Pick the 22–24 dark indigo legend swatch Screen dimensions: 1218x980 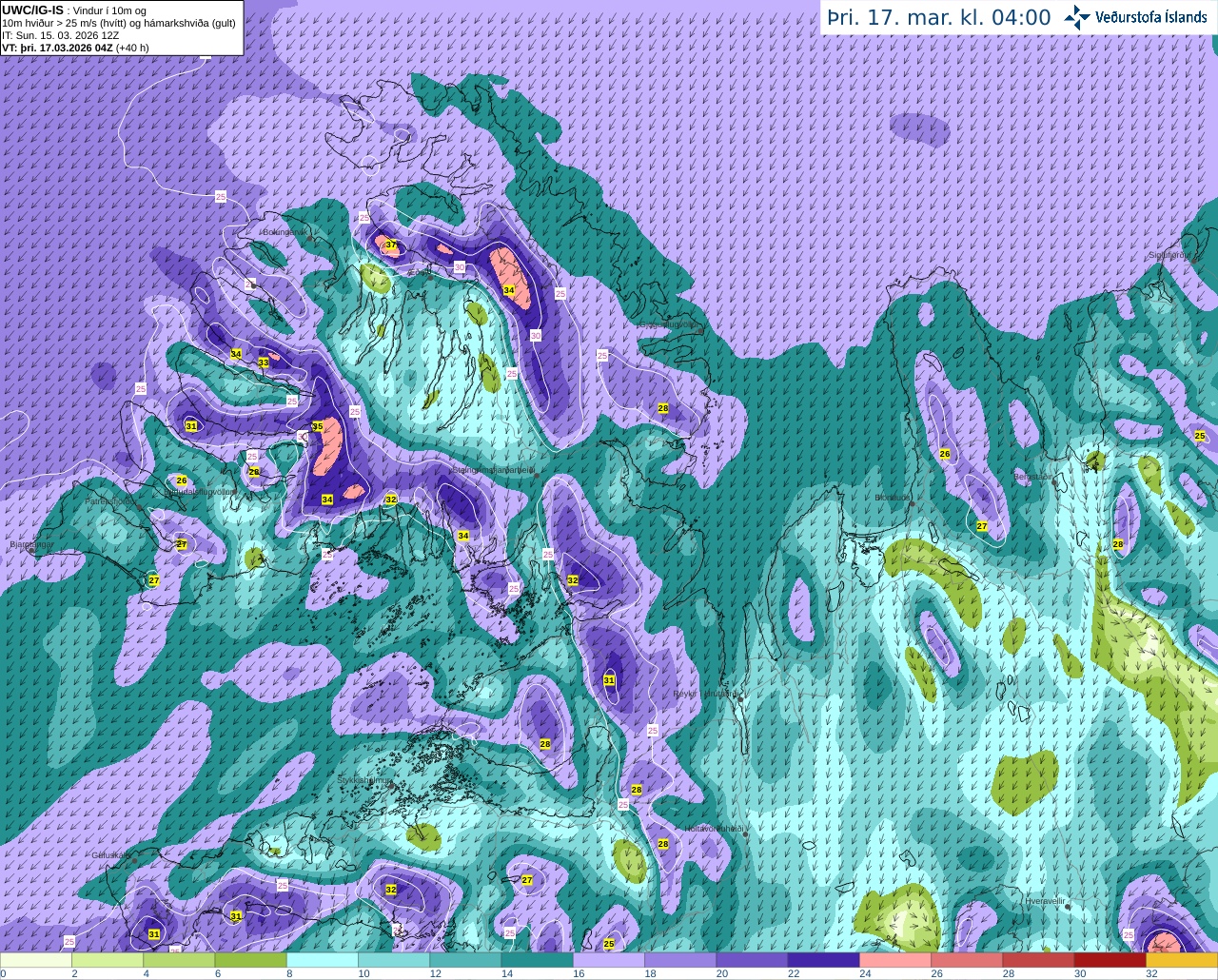pyautogui.click(x=823, y=960)
